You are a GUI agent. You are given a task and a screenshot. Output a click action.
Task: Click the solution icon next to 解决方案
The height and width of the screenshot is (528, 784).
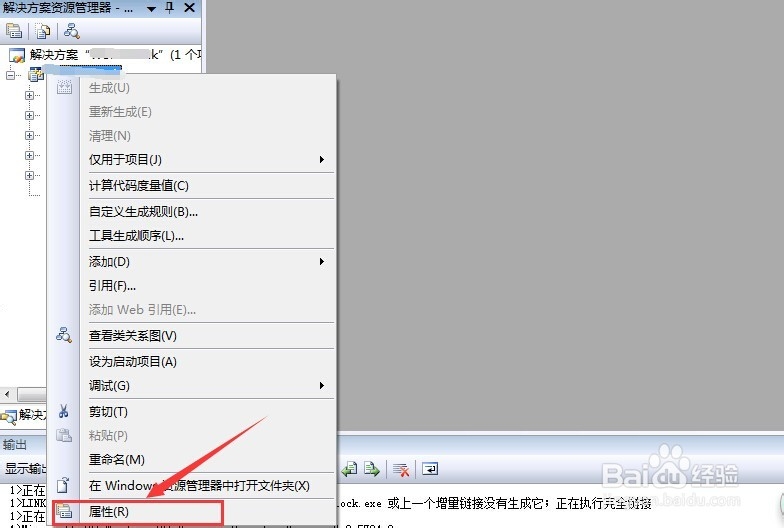[x=16, y=55]
